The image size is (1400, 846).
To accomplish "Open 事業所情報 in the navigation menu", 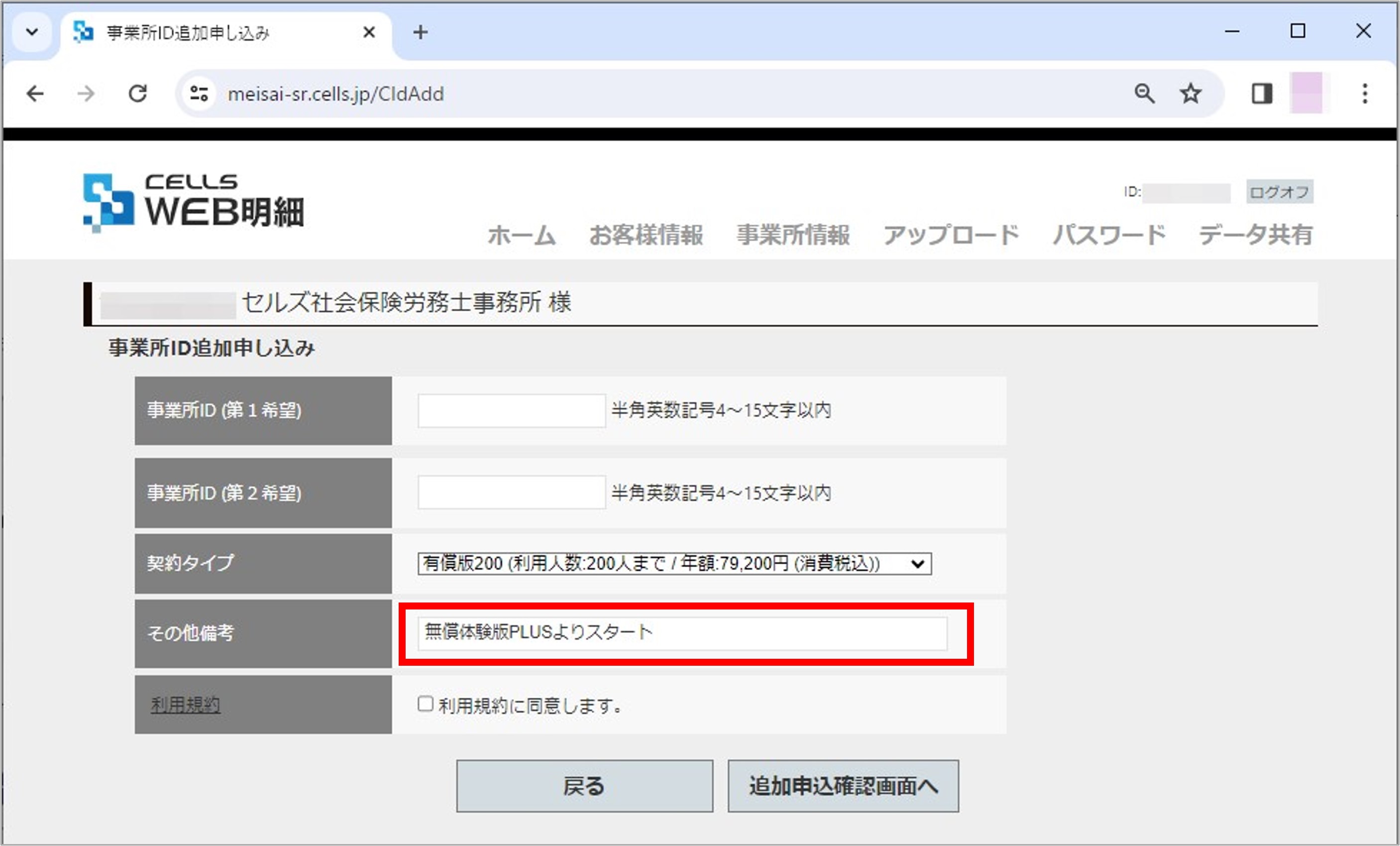I will click(793, 234).
